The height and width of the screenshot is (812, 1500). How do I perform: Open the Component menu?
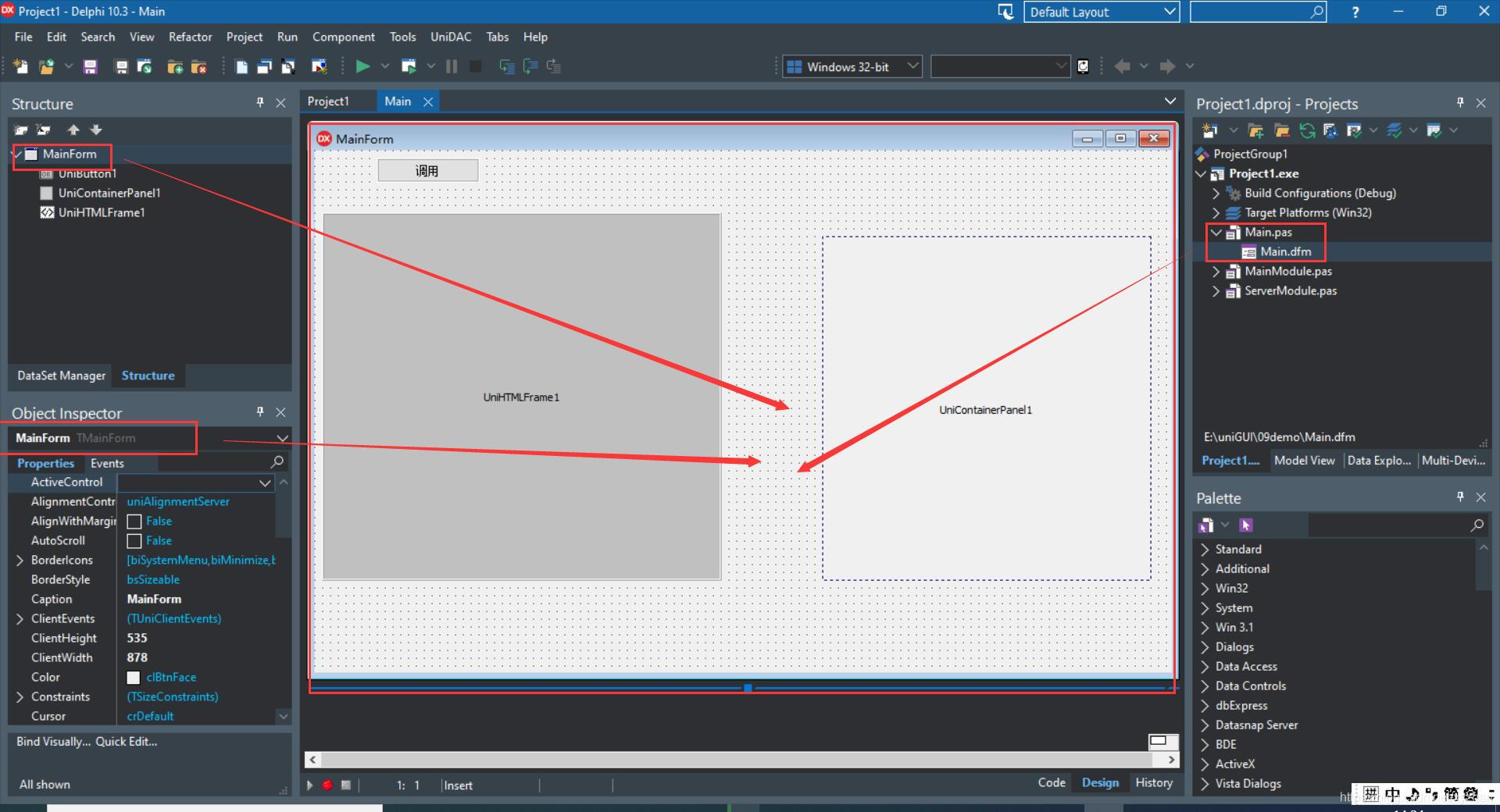(343, 37)
